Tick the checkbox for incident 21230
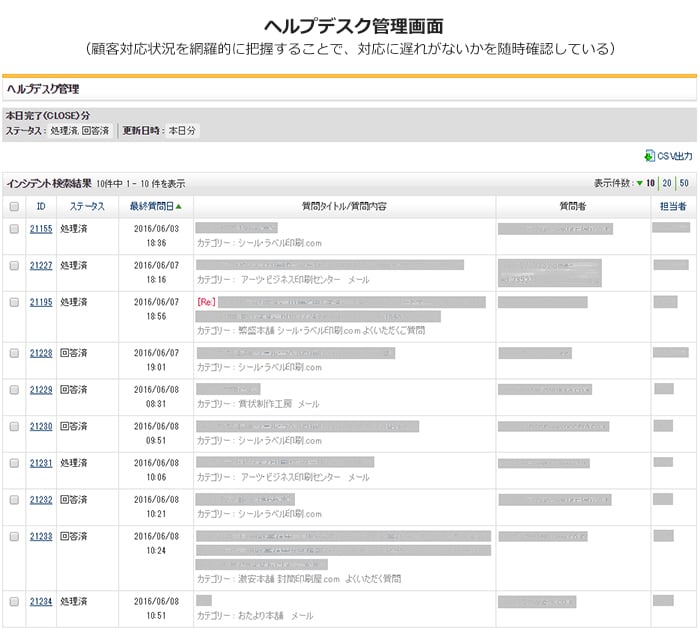Viewport: 700px width, 630px height. pos(14,426)
